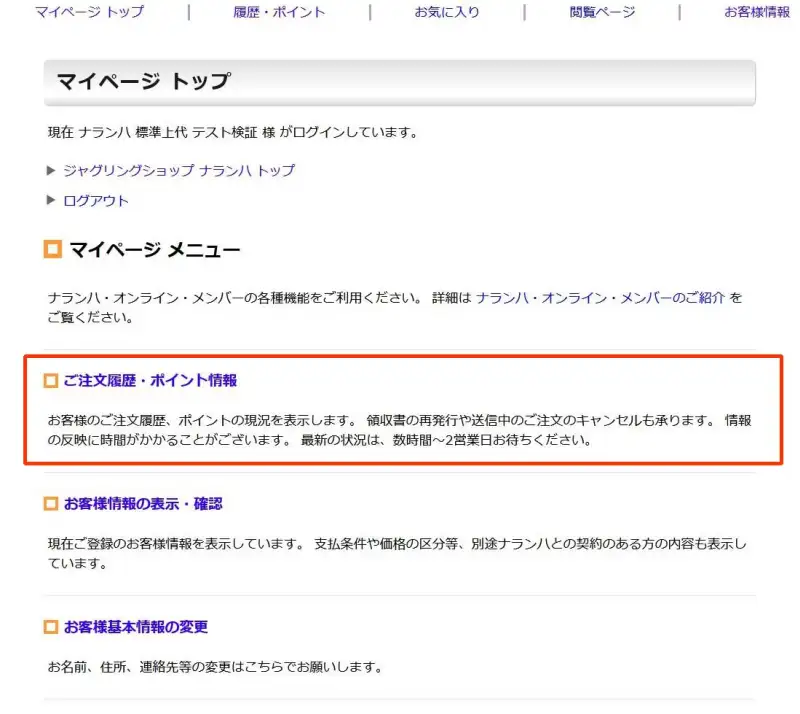This screenshot has width=800, height=714.
Task: Click description starting お客様のご注文履歴、ポイントの現況
Action: 399,430
